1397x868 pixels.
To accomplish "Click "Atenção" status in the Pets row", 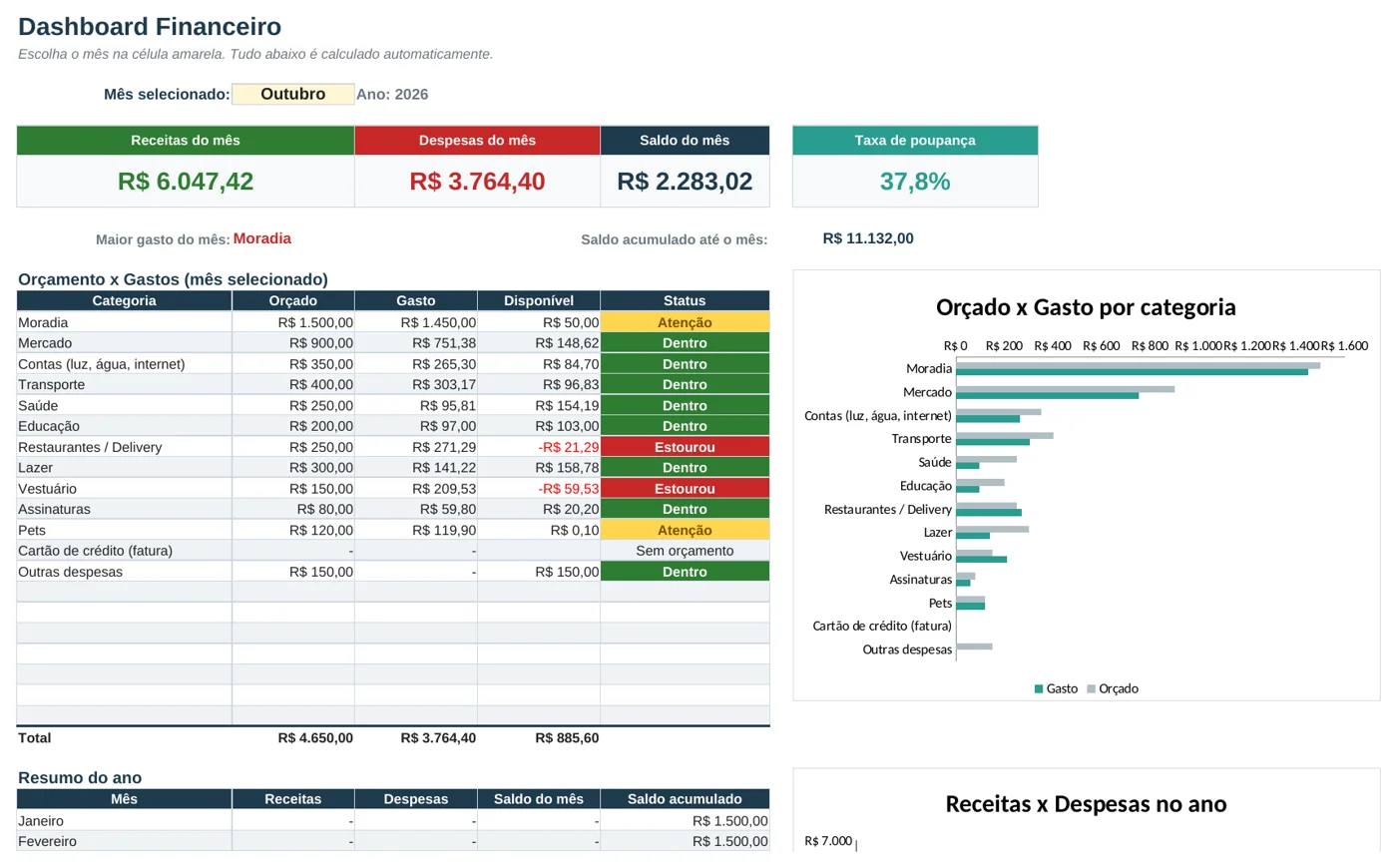I will click(x=685, y=531).
